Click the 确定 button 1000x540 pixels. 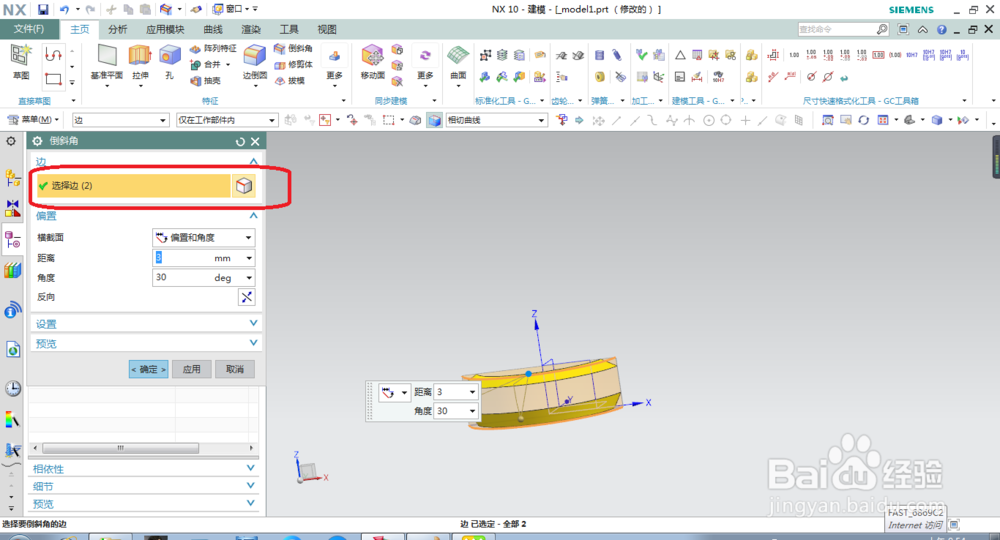coord(149,369)
